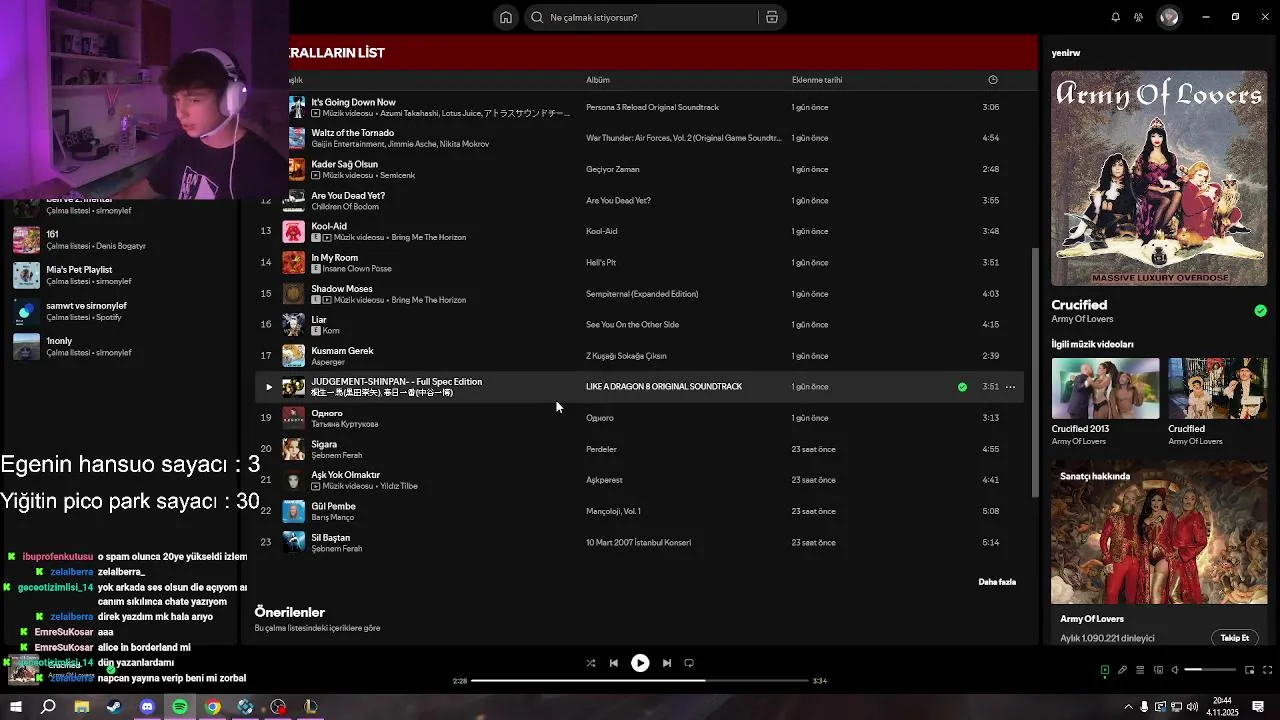Image resolution: width=1280 pixels, height=720 pixels.
Task: Open album See You On the Other Side
Action: click(632, 325)
